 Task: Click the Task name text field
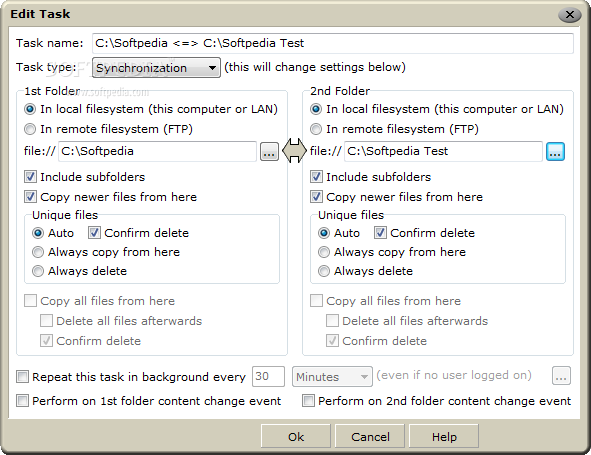333,43
